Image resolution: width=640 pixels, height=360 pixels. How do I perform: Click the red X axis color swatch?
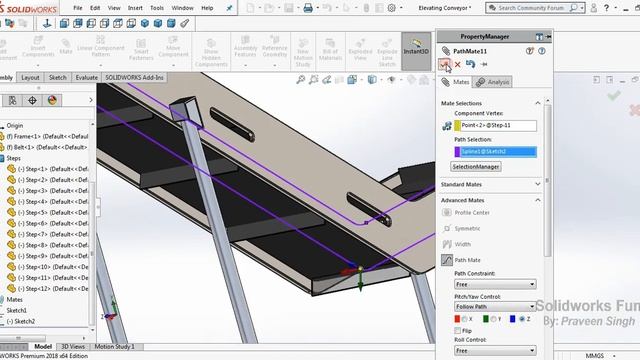coord(457,319)
